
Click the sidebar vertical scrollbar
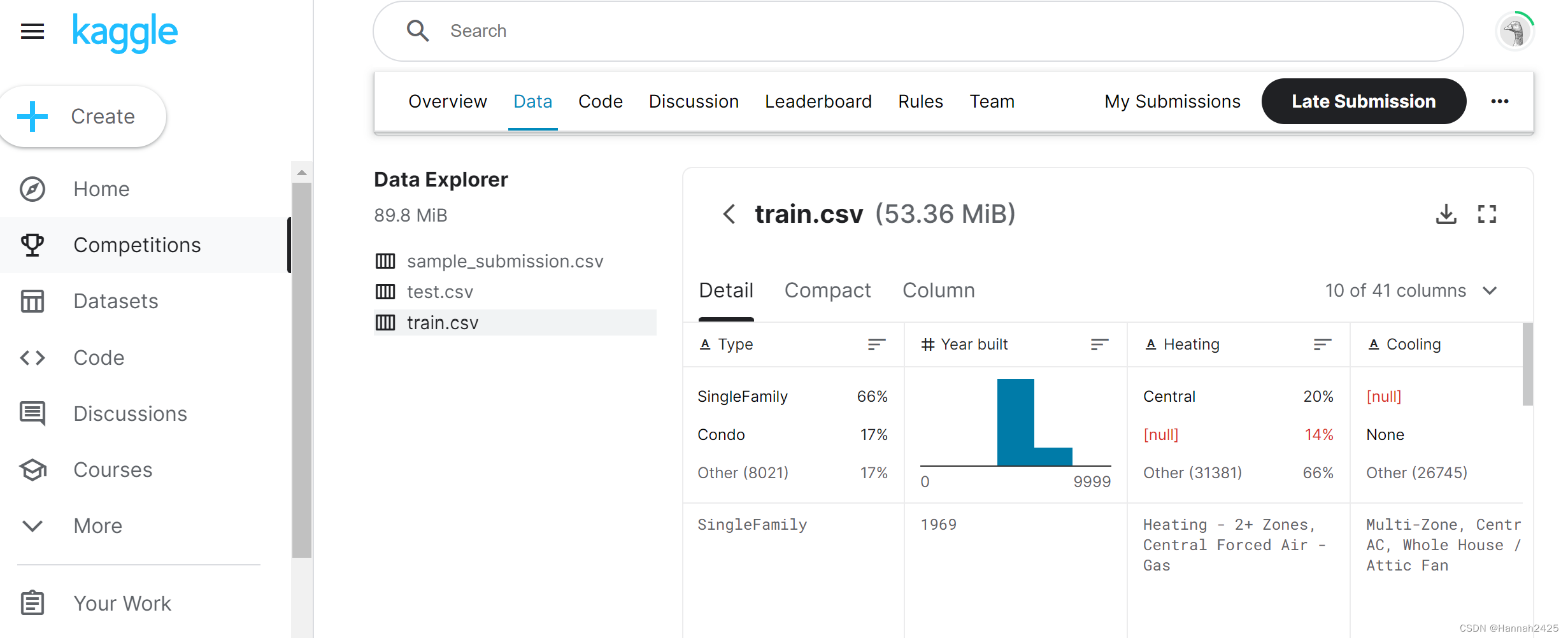coord(302,369)
